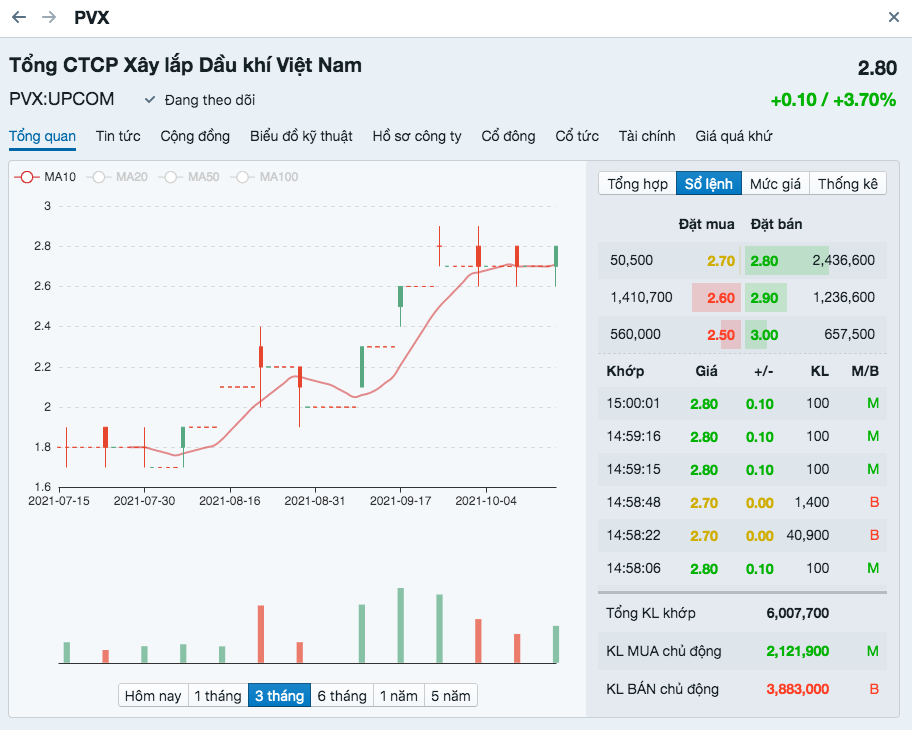912x730 pixels.
Task: Select the 14:58:48 matched trade row
Action: pos(742,503)
